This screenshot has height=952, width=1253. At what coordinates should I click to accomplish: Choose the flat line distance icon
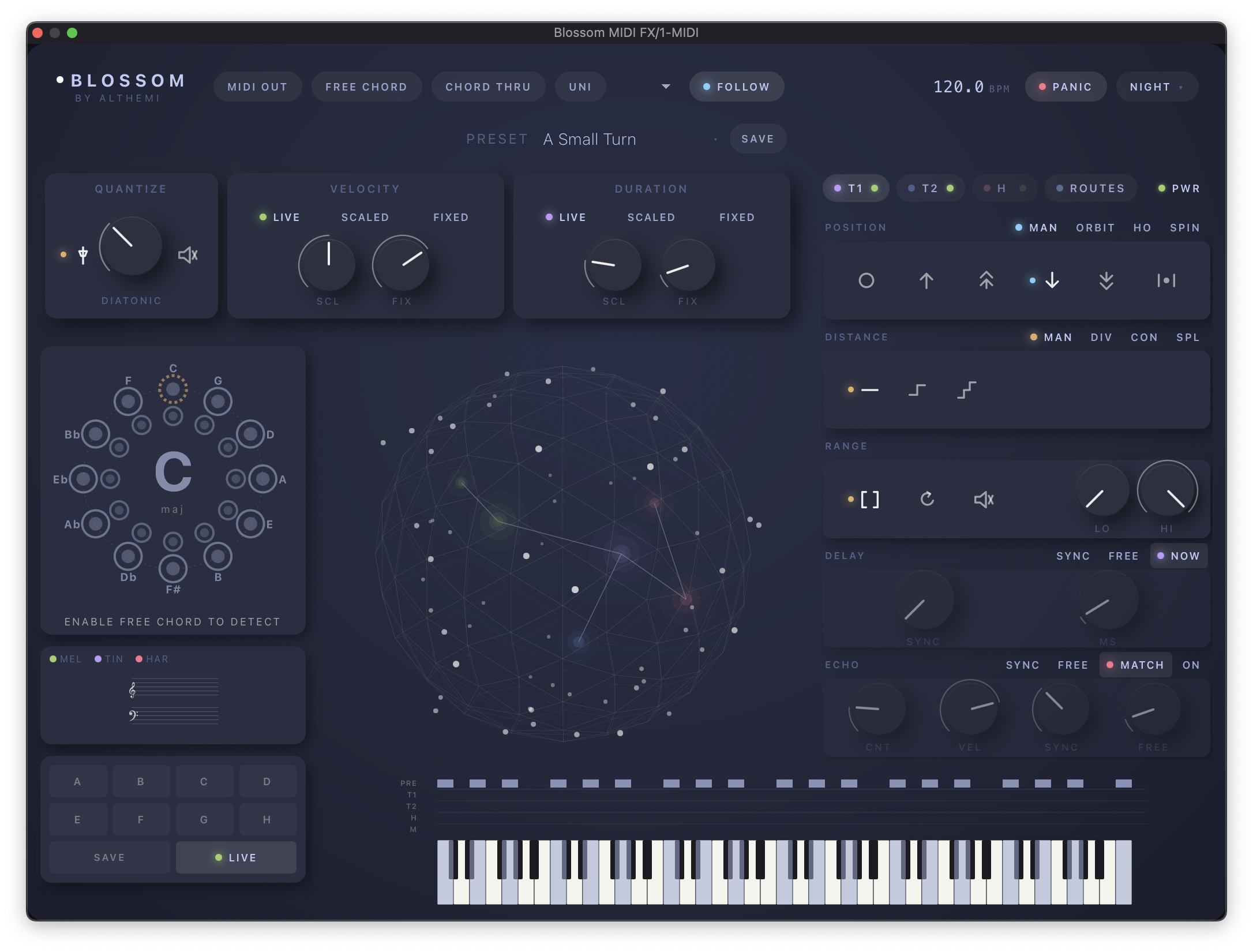click(x=869, y=390)
